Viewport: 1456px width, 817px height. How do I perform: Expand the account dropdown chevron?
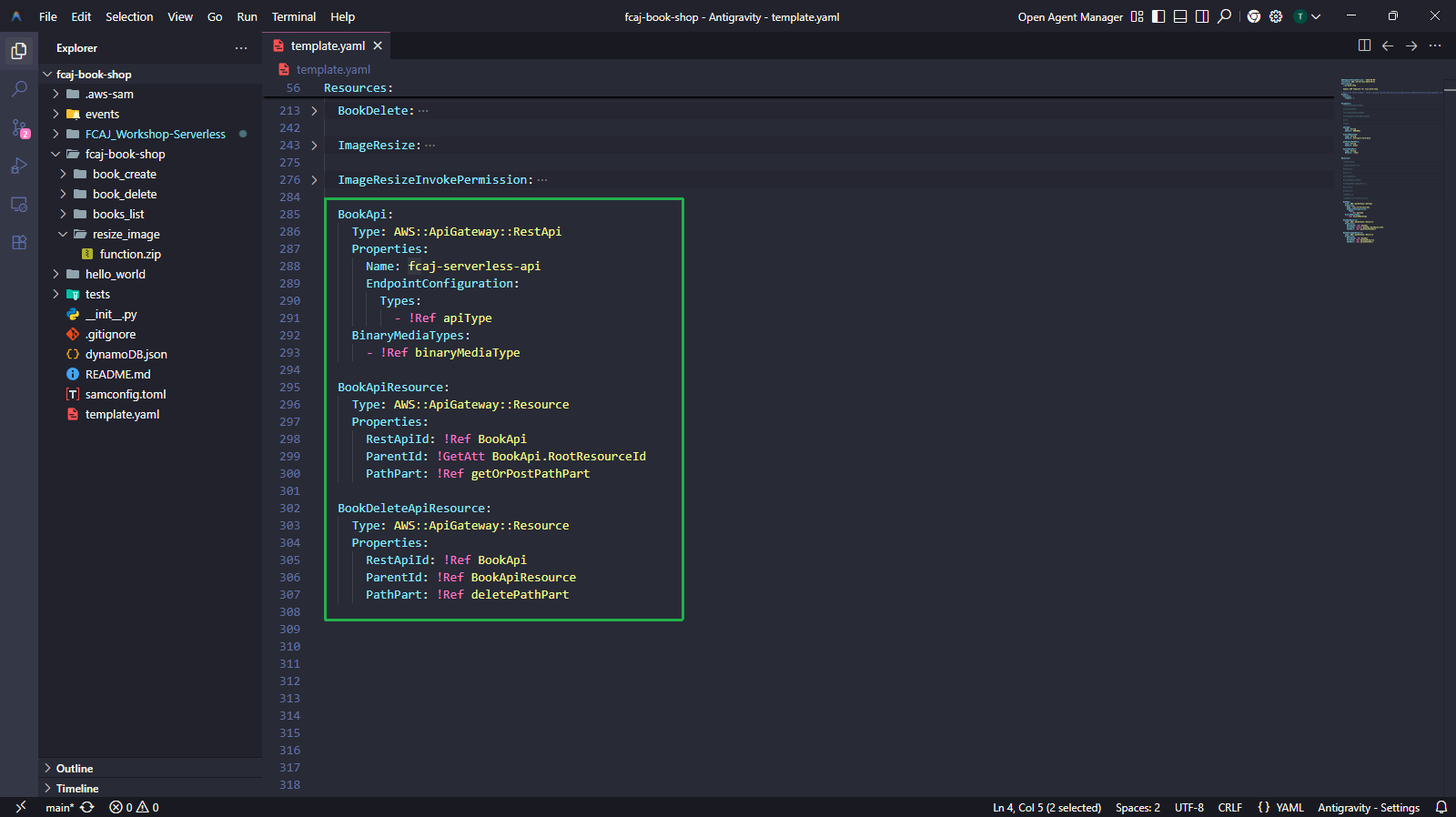point(1316,16)
